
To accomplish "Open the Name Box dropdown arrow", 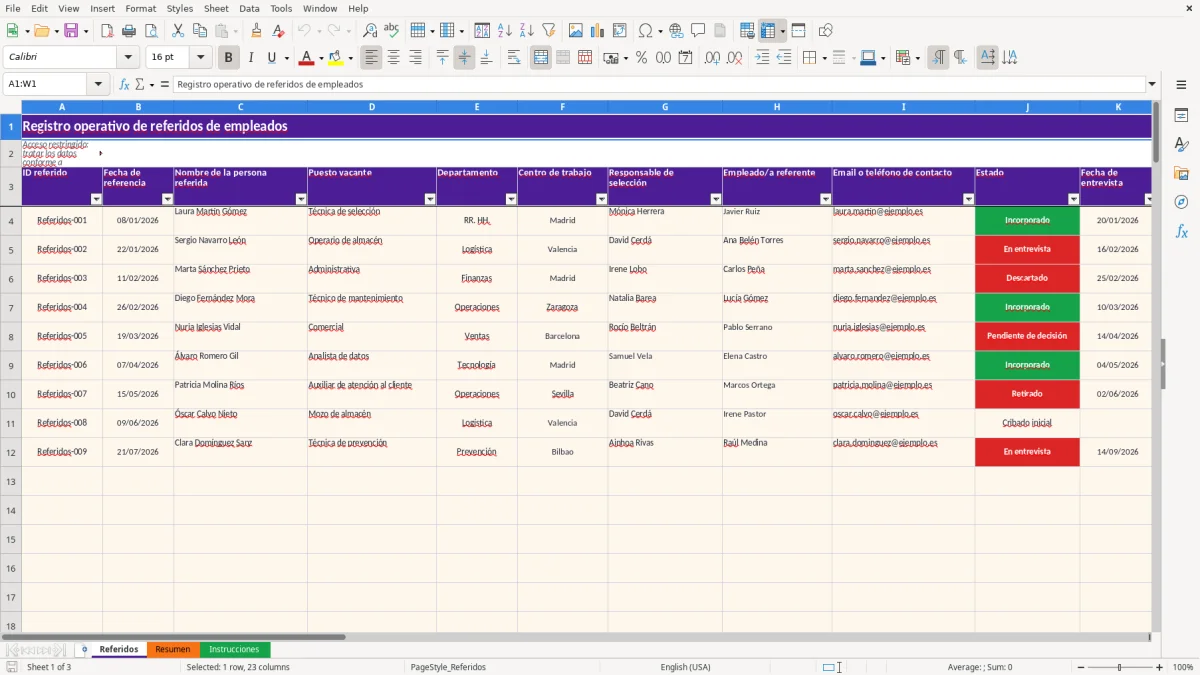I will click(98, 85).
